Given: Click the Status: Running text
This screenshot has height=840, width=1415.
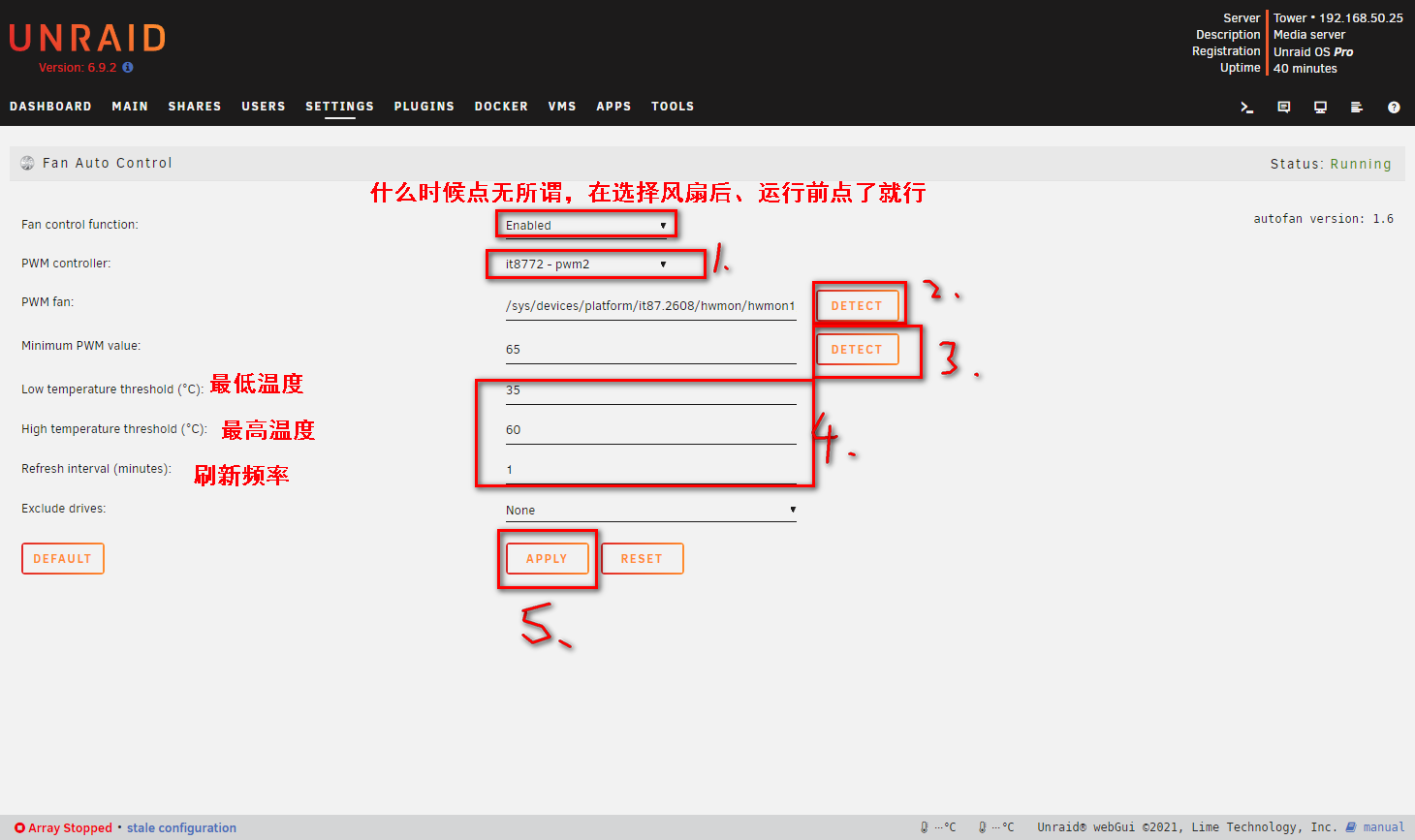Looking at the screenshot, I should pos(1331,164).
